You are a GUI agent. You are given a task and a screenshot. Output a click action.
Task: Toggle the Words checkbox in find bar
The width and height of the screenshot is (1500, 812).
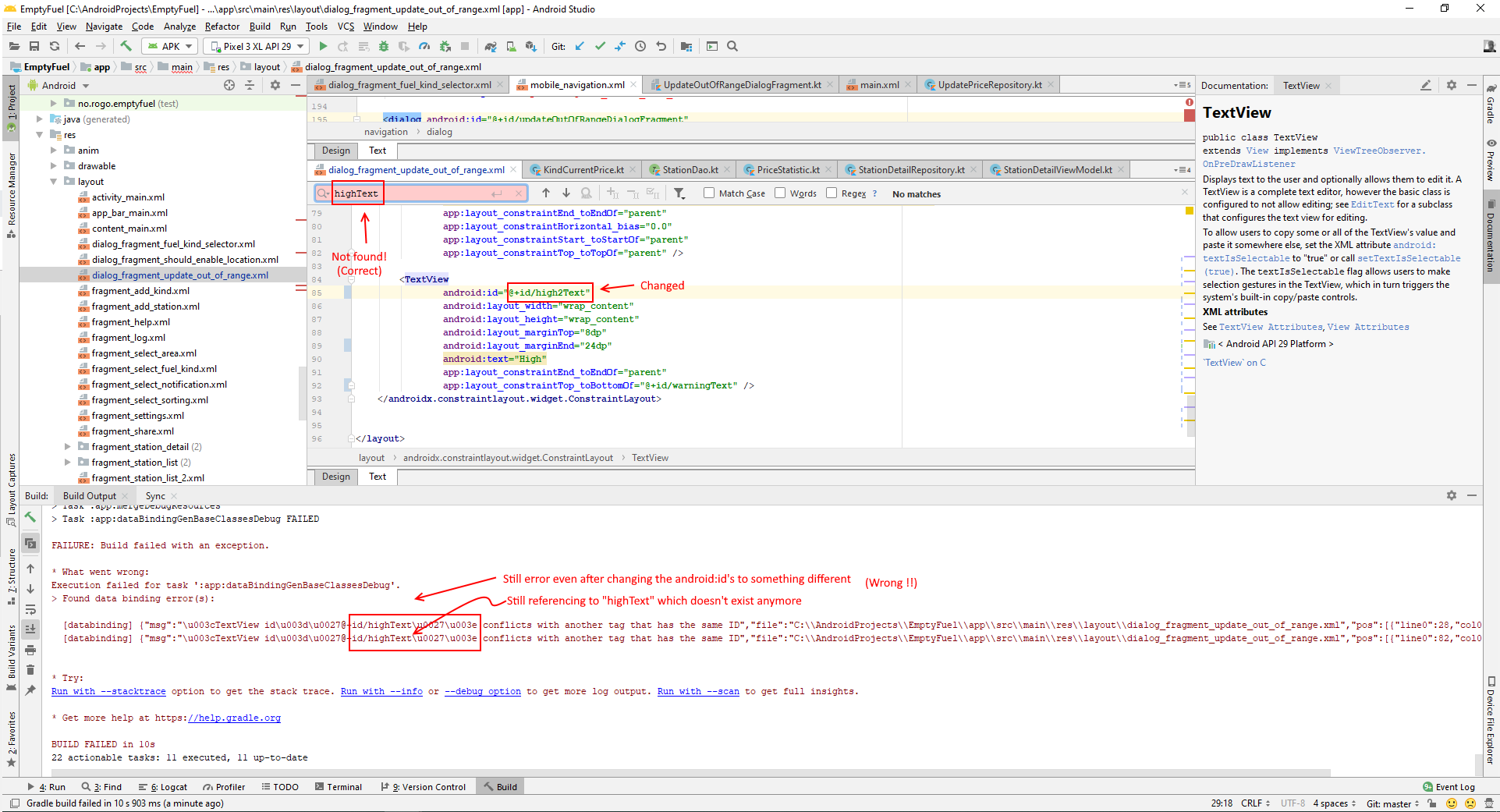click(780, 193)
